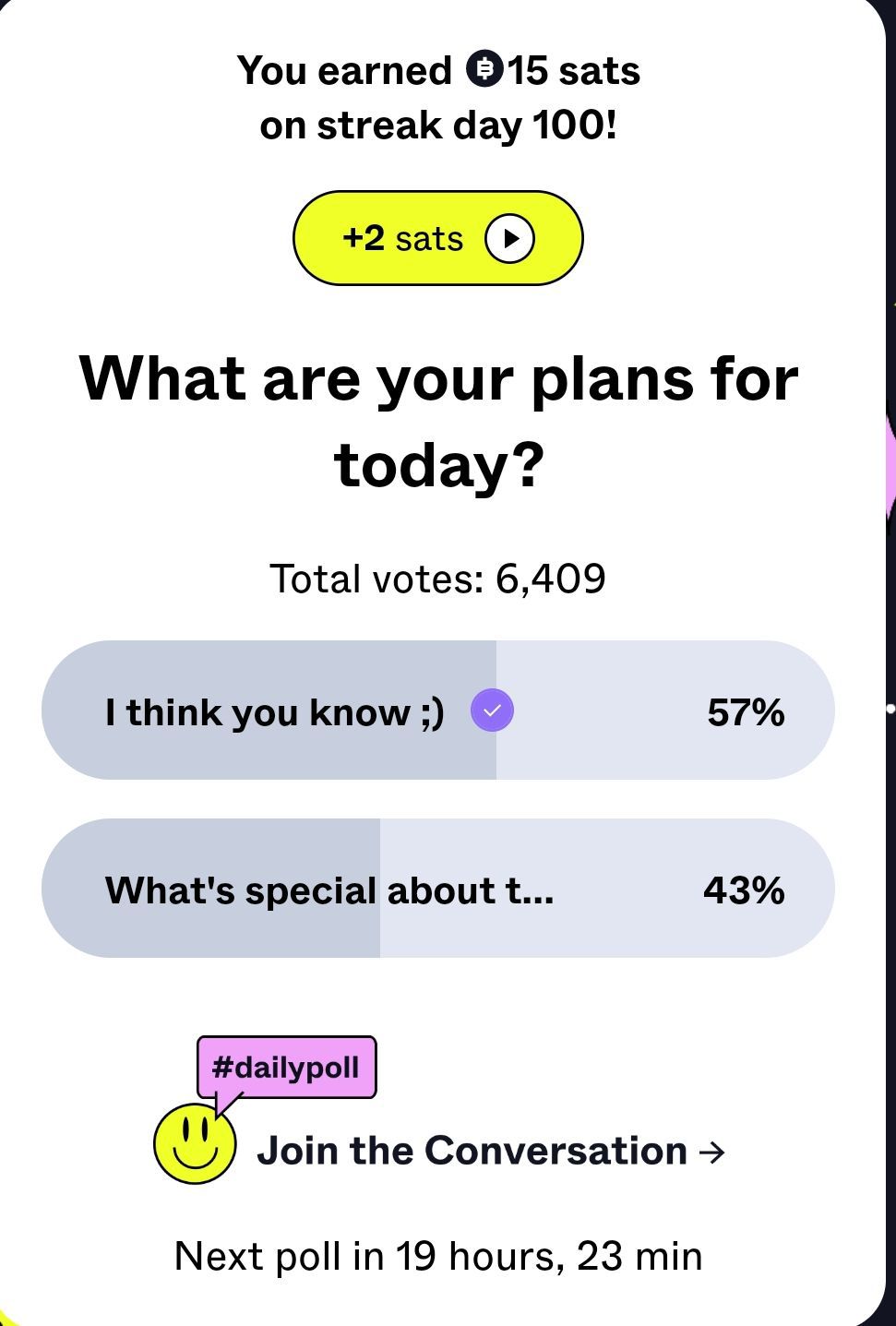Click the "You earned 15 sats" message
Image resolution: width=896 pixels, height=1326 pixels.
(x=438, y=70)
